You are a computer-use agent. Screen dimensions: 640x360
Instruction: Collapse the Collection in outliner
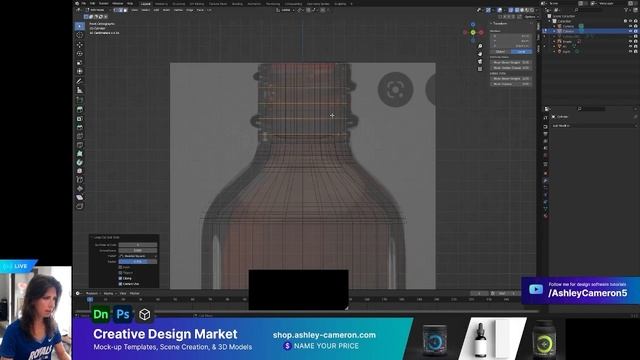click(x=550, y=21)
